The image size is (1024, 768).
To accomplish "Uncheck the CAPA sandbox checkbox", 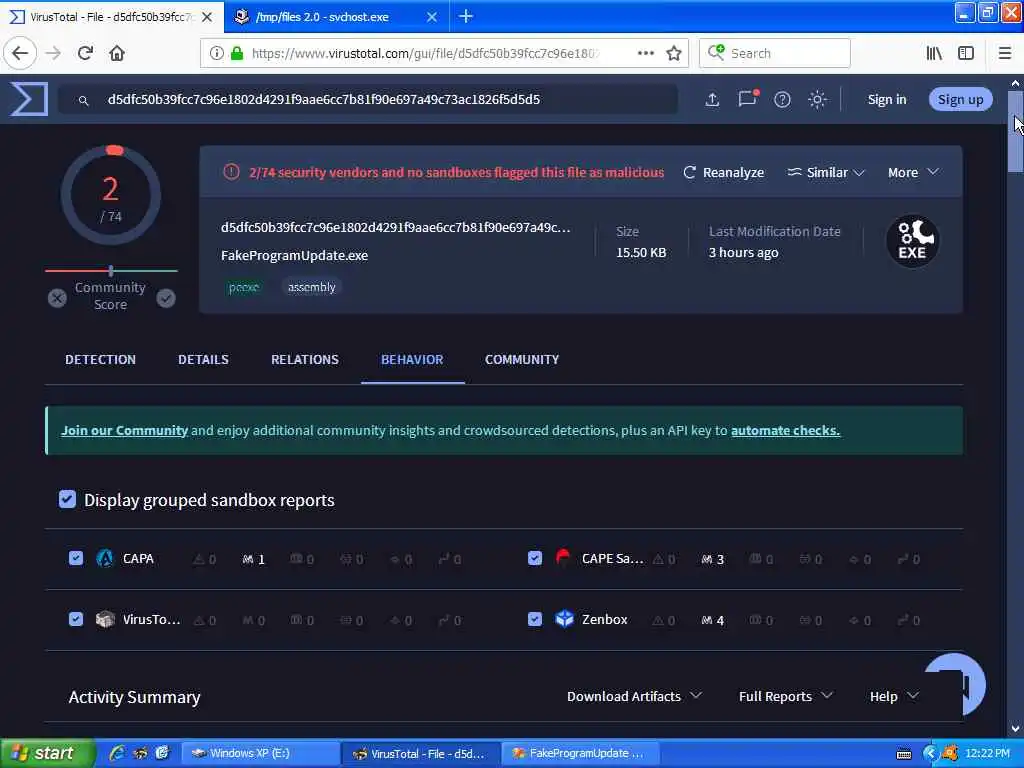I will (x=76, y=558).
